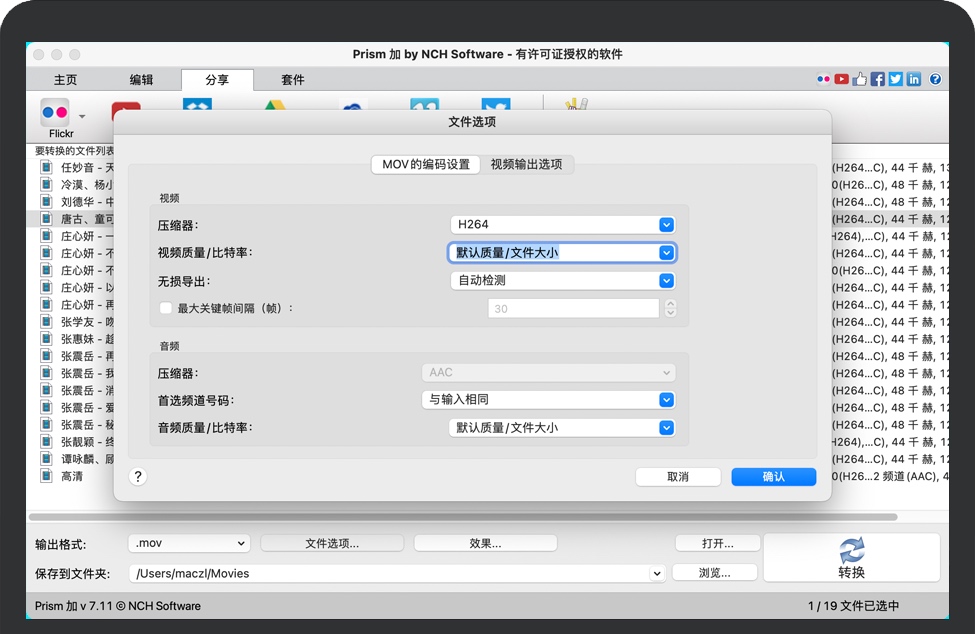
Task: Click the 取消 button
Action: 678,477
